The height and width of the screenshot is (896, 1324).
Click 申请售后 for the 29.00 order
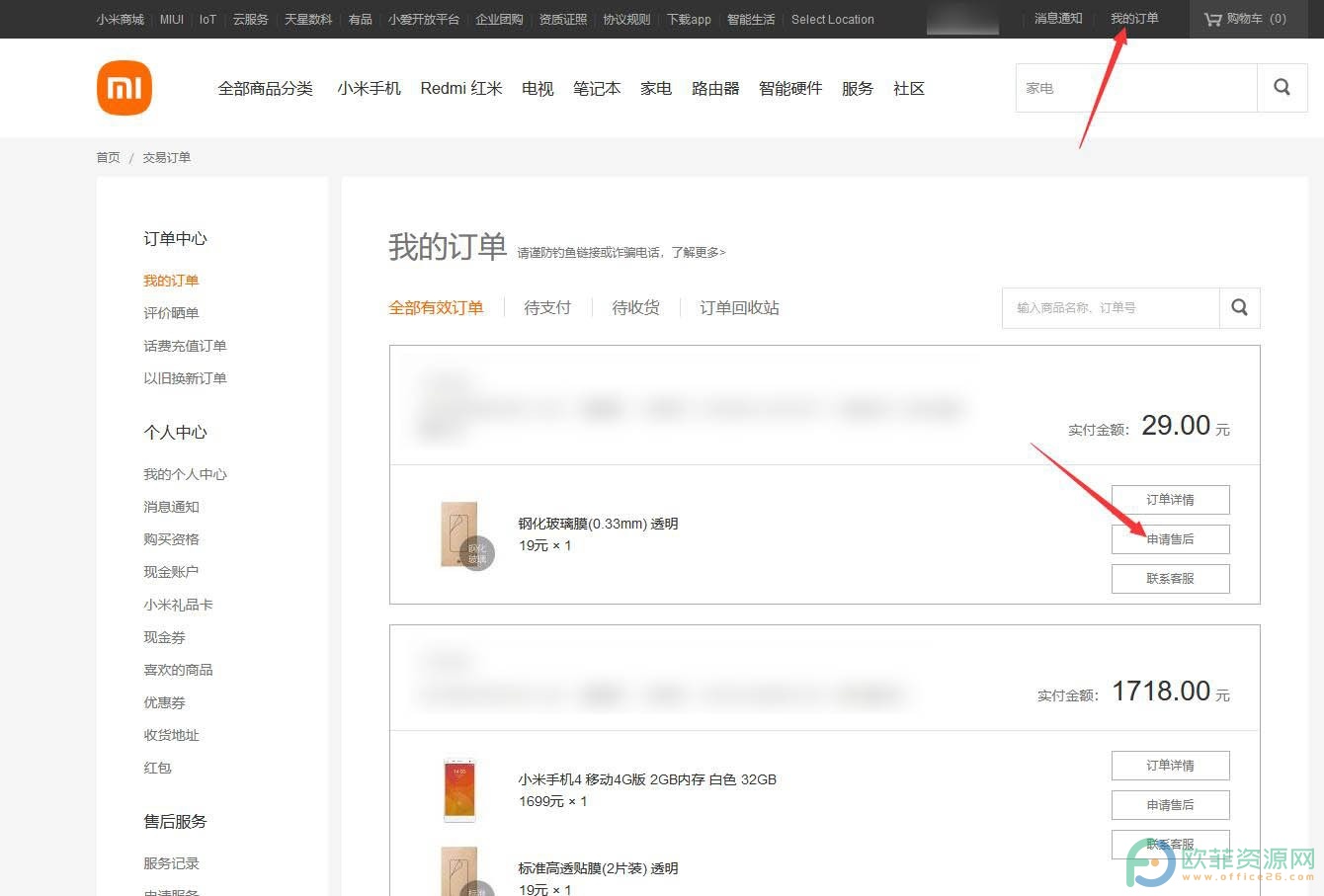point(1171,539)
